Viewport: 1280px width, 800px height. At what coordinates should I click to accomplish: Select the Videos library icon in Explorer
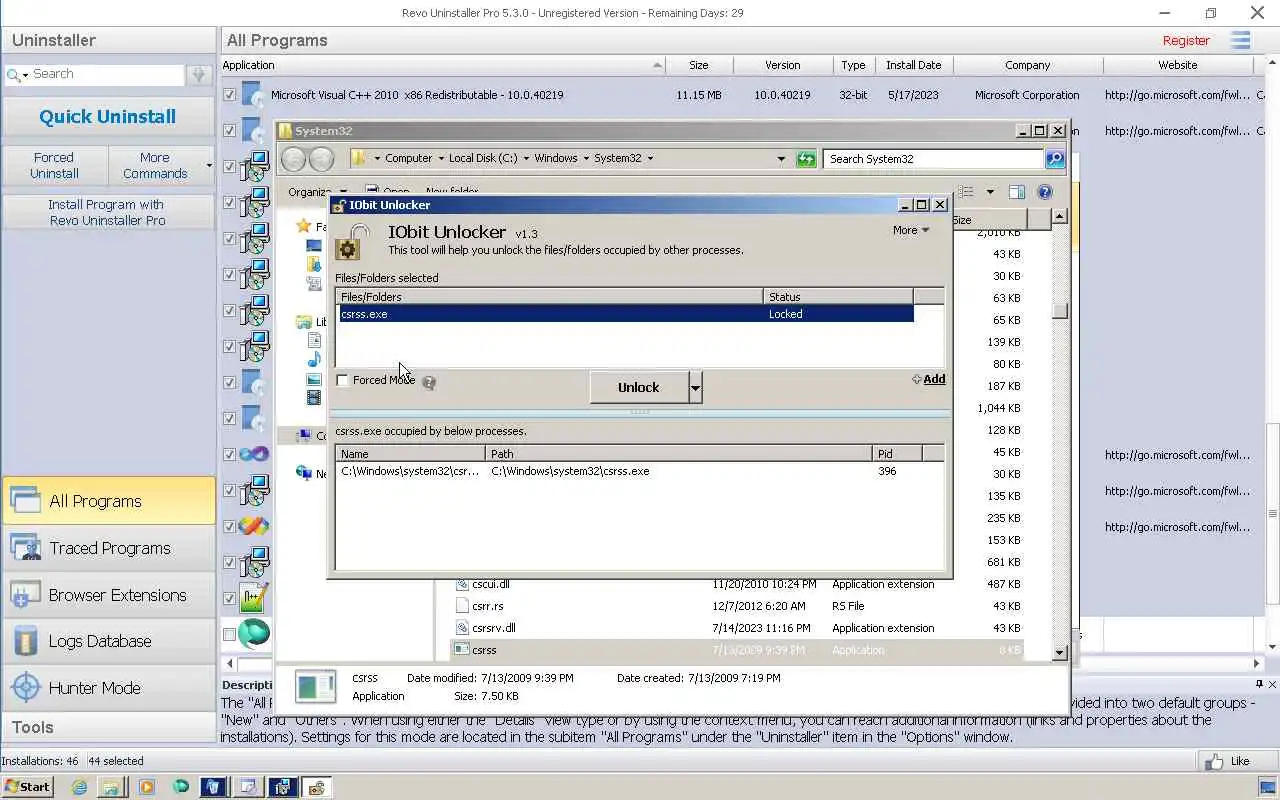[x=314, y=397]
